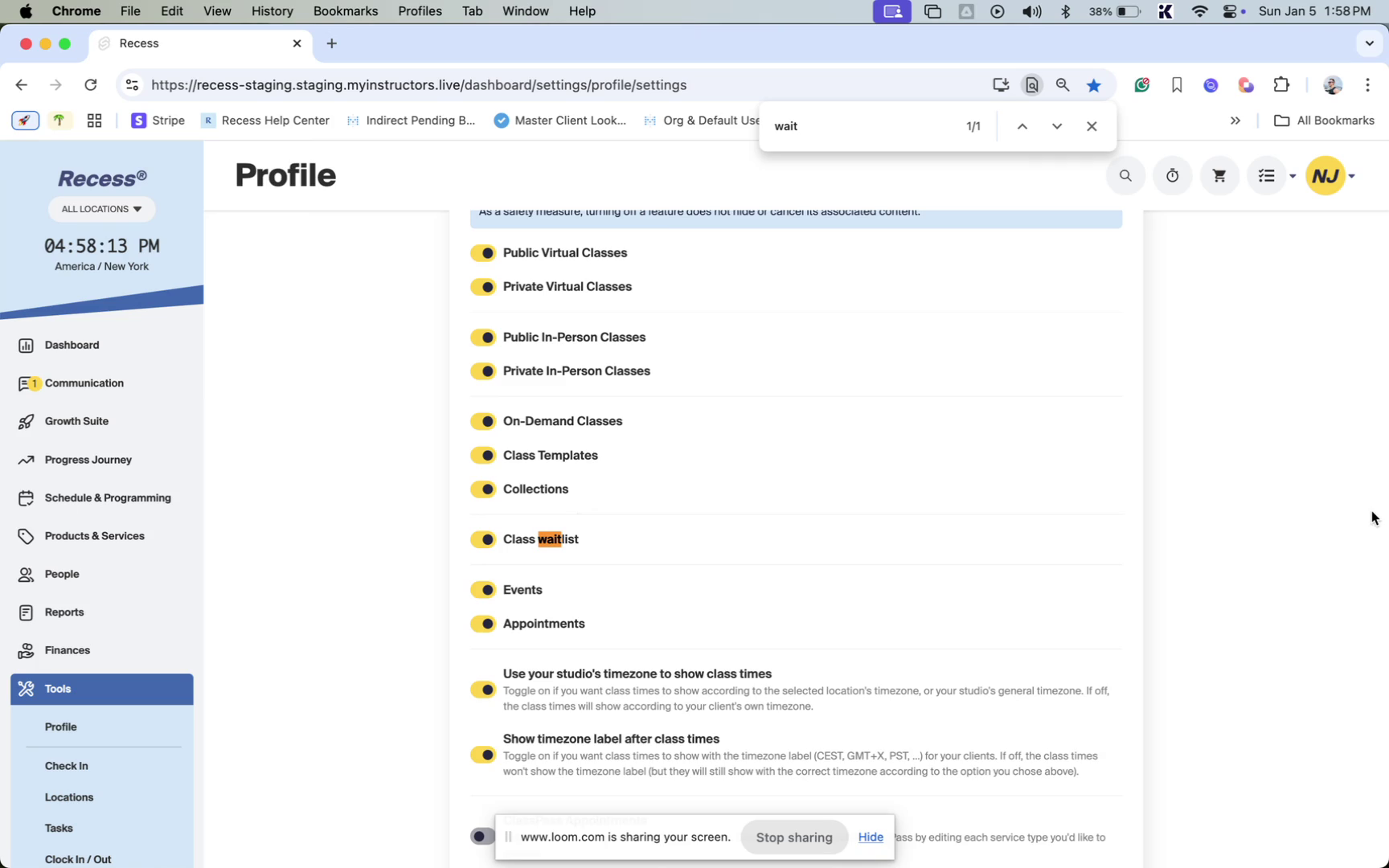Open the Chrome tab search dropdown
Screen dimensions: 1389x868
coord(1370,43)
